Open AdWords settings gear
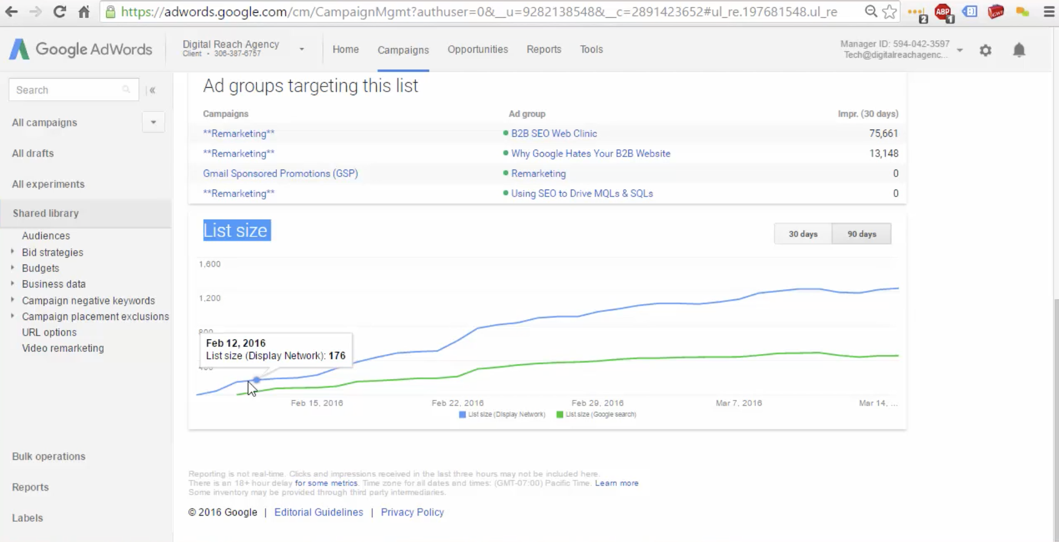Screen dimensions: 1059x542 [985, 50]
